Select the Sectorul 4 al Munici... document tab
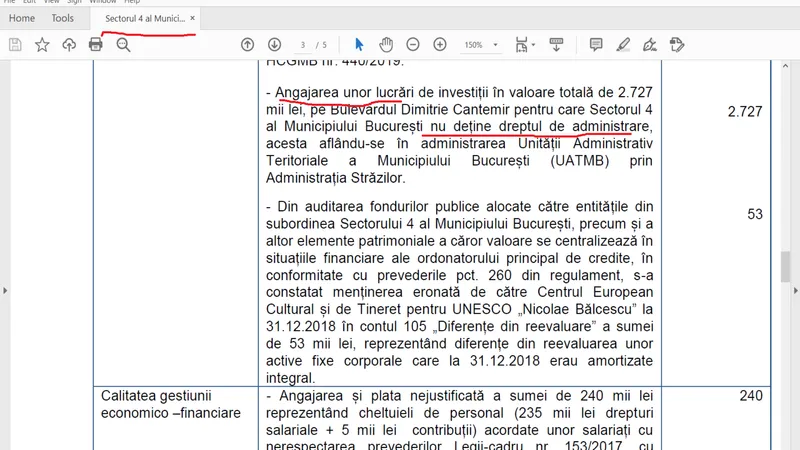The width and height of the screenshot is (800, 450). tap(145, 18)
